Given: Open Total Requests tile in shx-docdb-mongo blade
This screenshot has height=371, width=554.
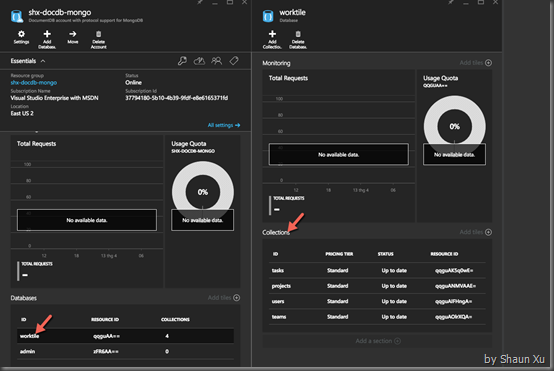Looking at the screenshot, I should pos(87,211).
